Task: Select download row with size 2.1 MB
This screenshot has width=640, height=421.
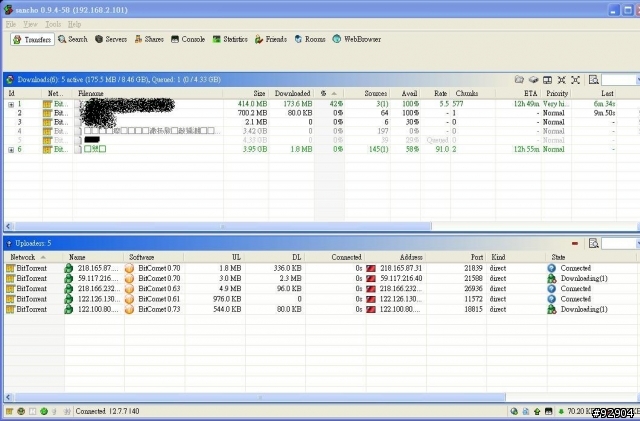Action: 320,122
